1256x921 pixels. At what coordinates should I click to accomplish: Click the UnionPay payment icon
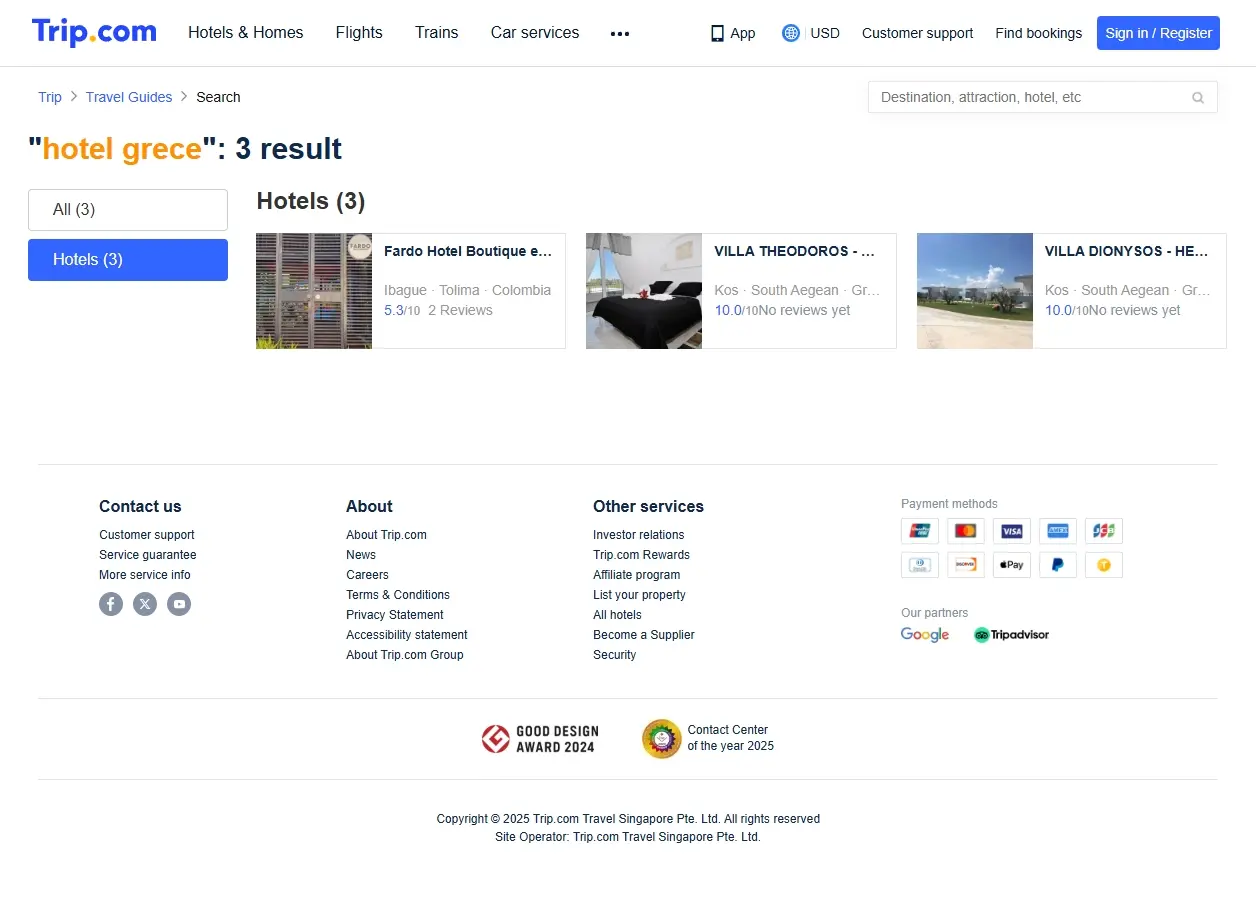(x=920, y=531)
